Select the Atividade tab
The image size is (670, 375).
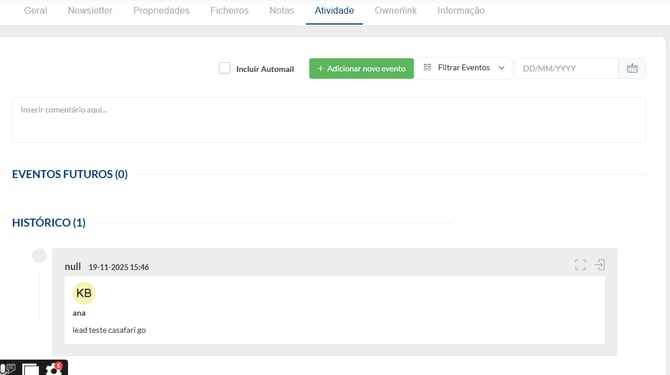pos(334,11)
